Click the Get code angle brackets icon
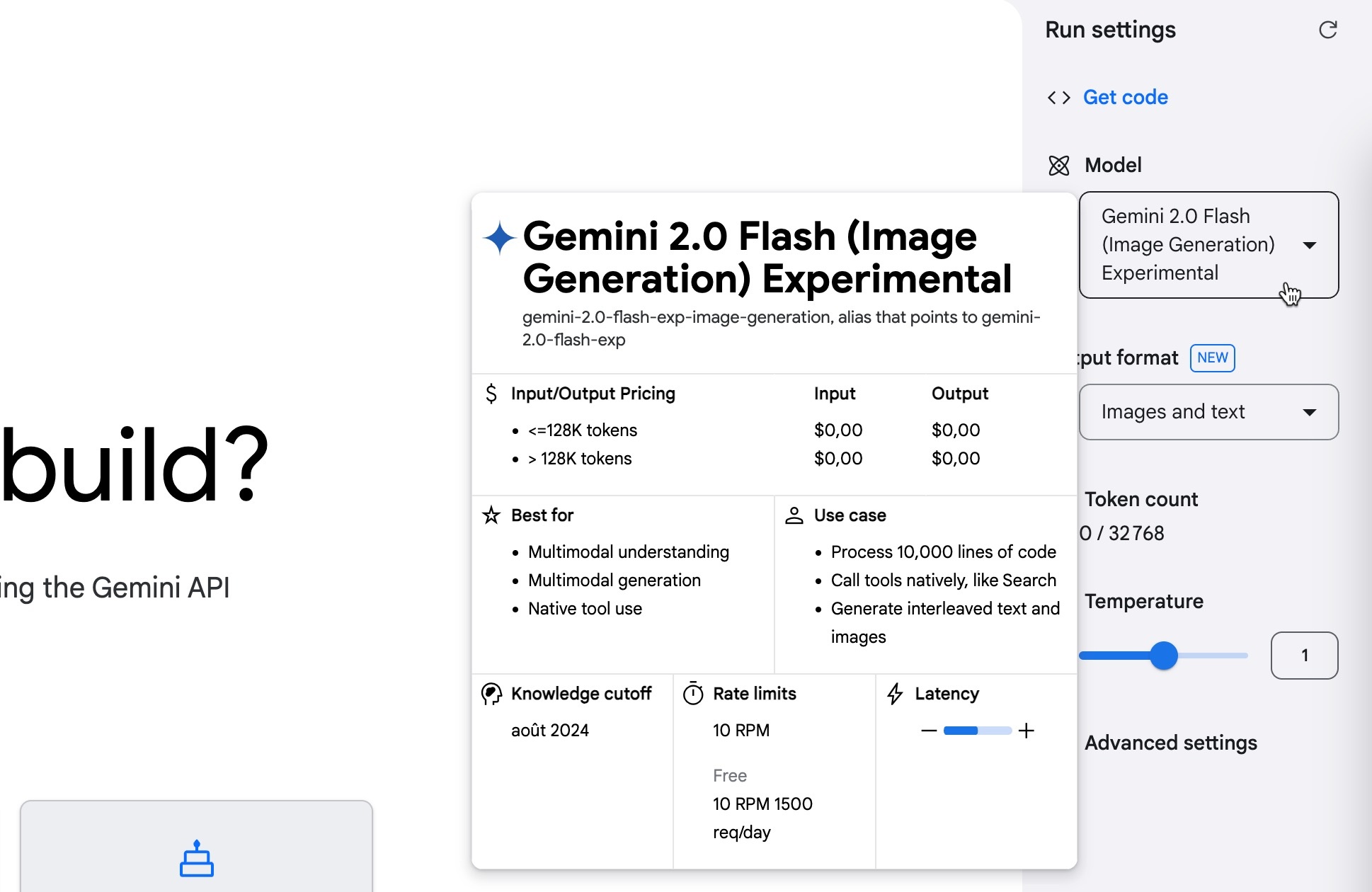Screen dimensions: 1372x892 (1059, 98)
